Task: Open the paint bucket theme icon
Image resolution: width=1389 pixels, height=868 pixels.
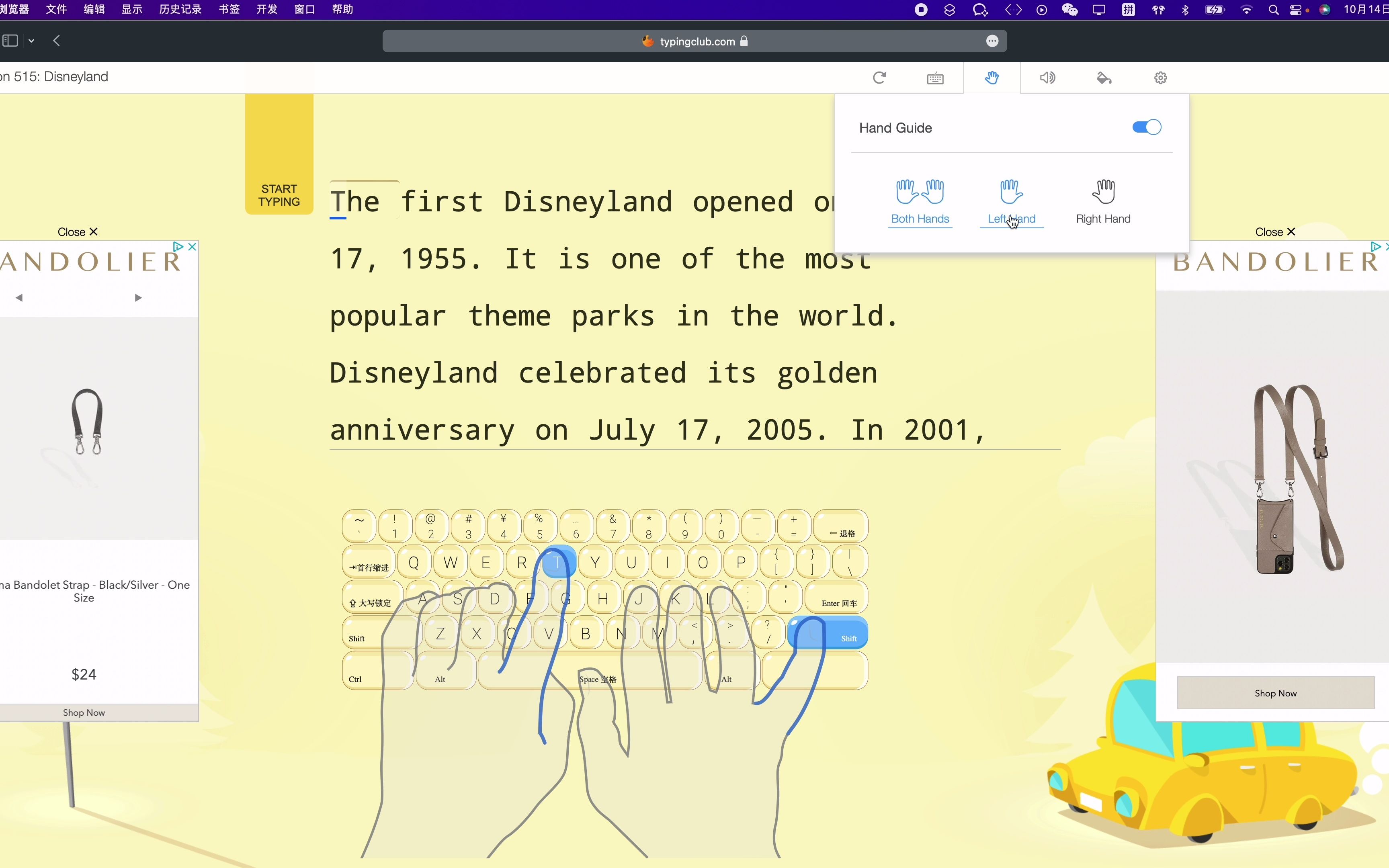Action: pos(1104,78)
